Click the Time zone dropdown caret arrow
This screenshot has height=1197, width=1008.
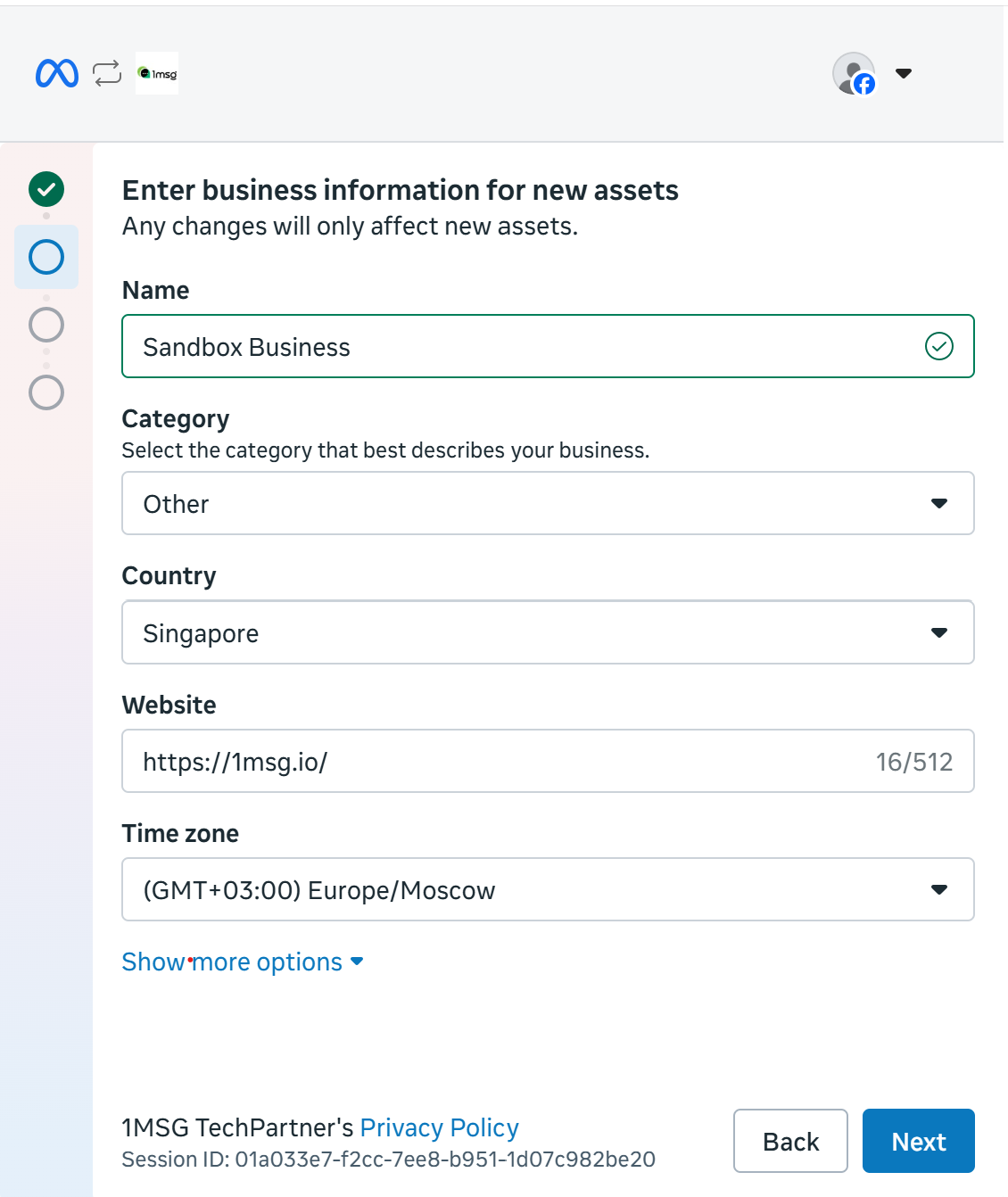click(x=939, y=889)
